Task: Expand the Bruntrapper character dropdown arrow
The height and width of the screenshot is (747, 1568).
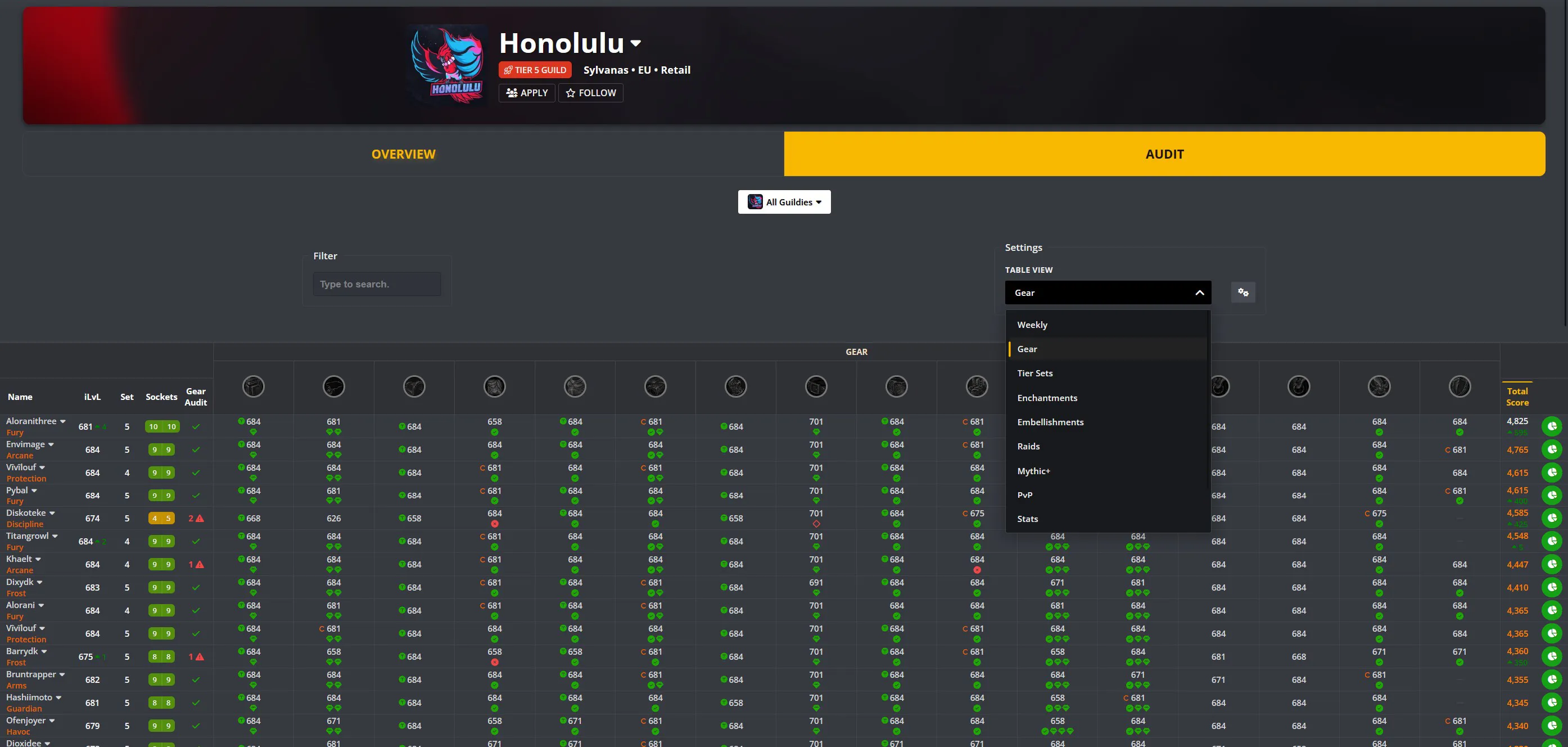Action: [62, 674]
